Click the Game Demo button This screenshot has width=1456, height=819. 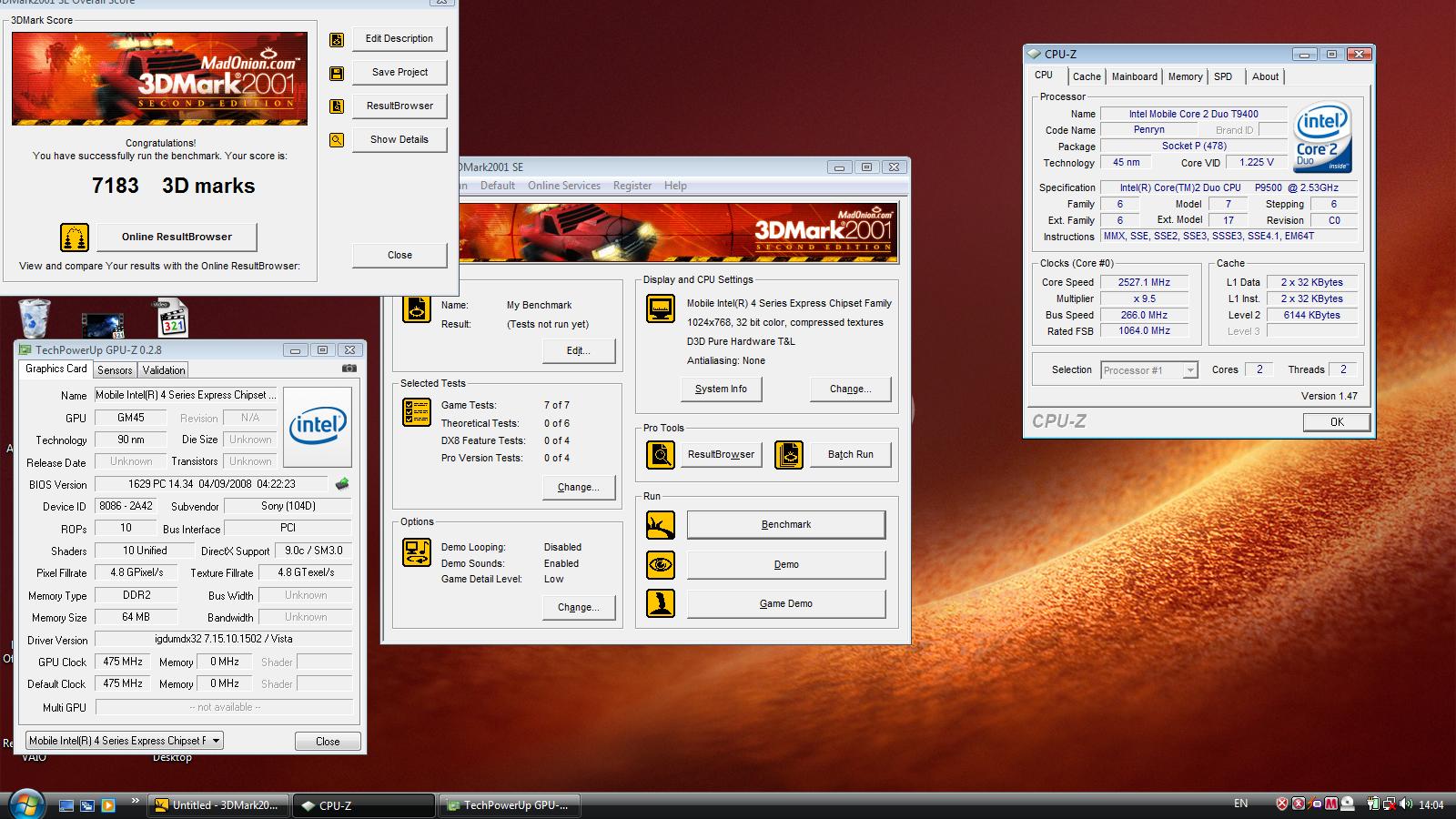(786, 604)
